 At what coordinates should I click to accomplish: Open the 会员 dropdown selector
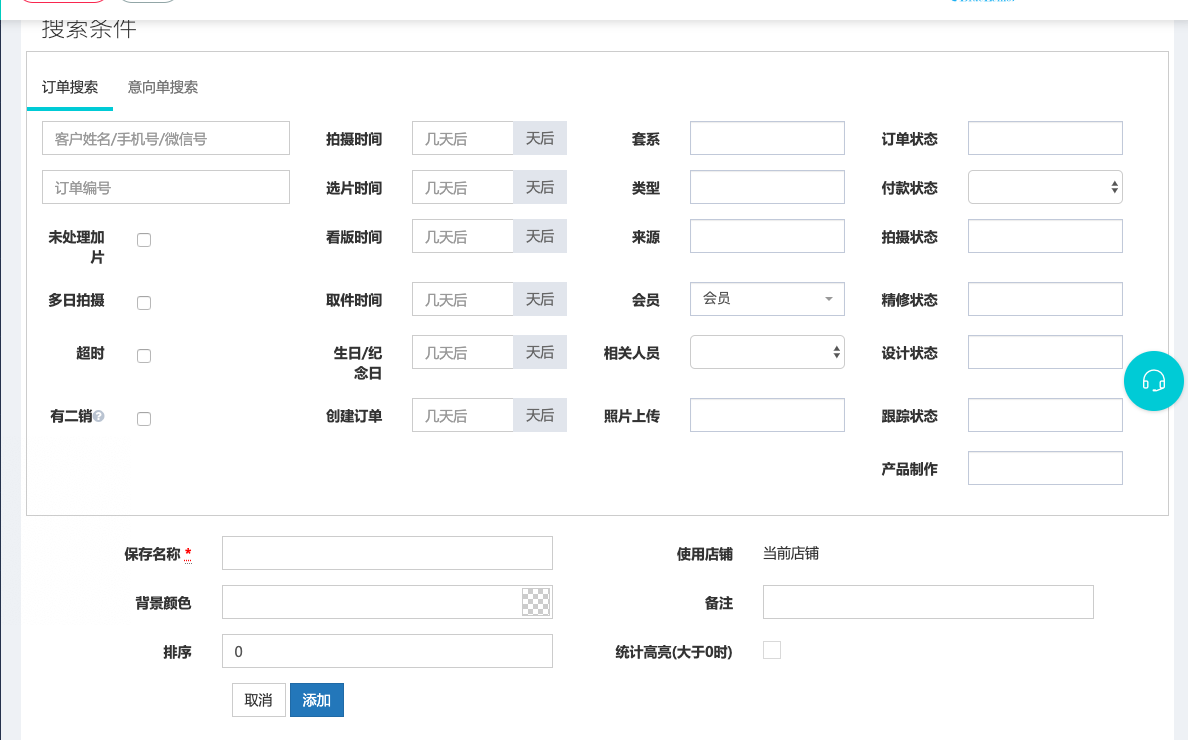(x=767, y=299)
